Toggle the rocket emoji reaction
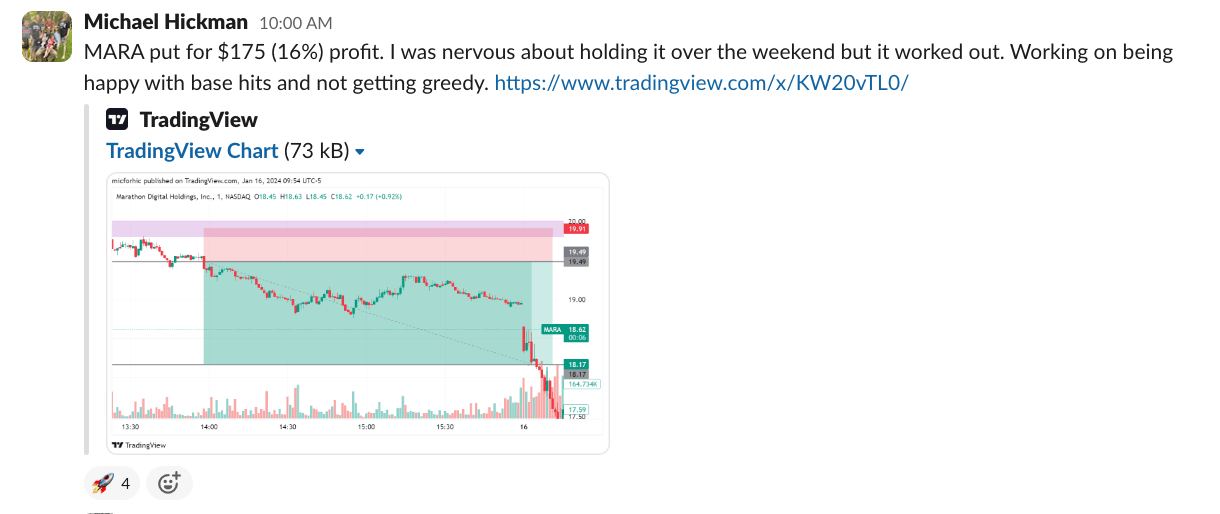 [113, 484]
